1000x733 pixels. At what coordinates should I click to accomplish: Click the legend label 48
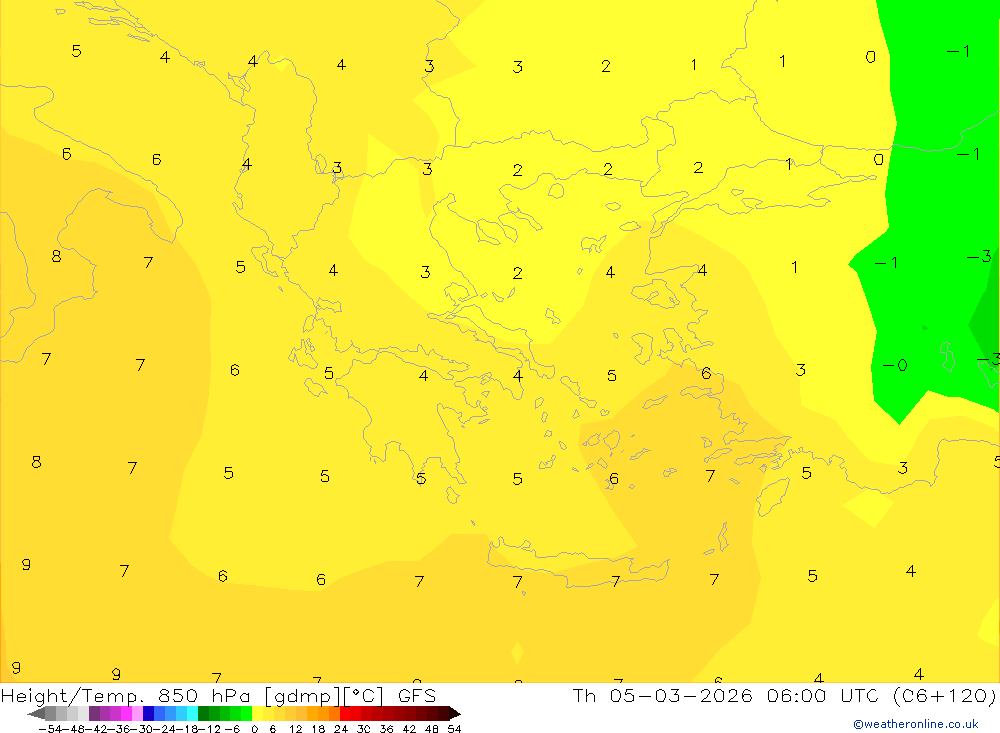(432, 729)
